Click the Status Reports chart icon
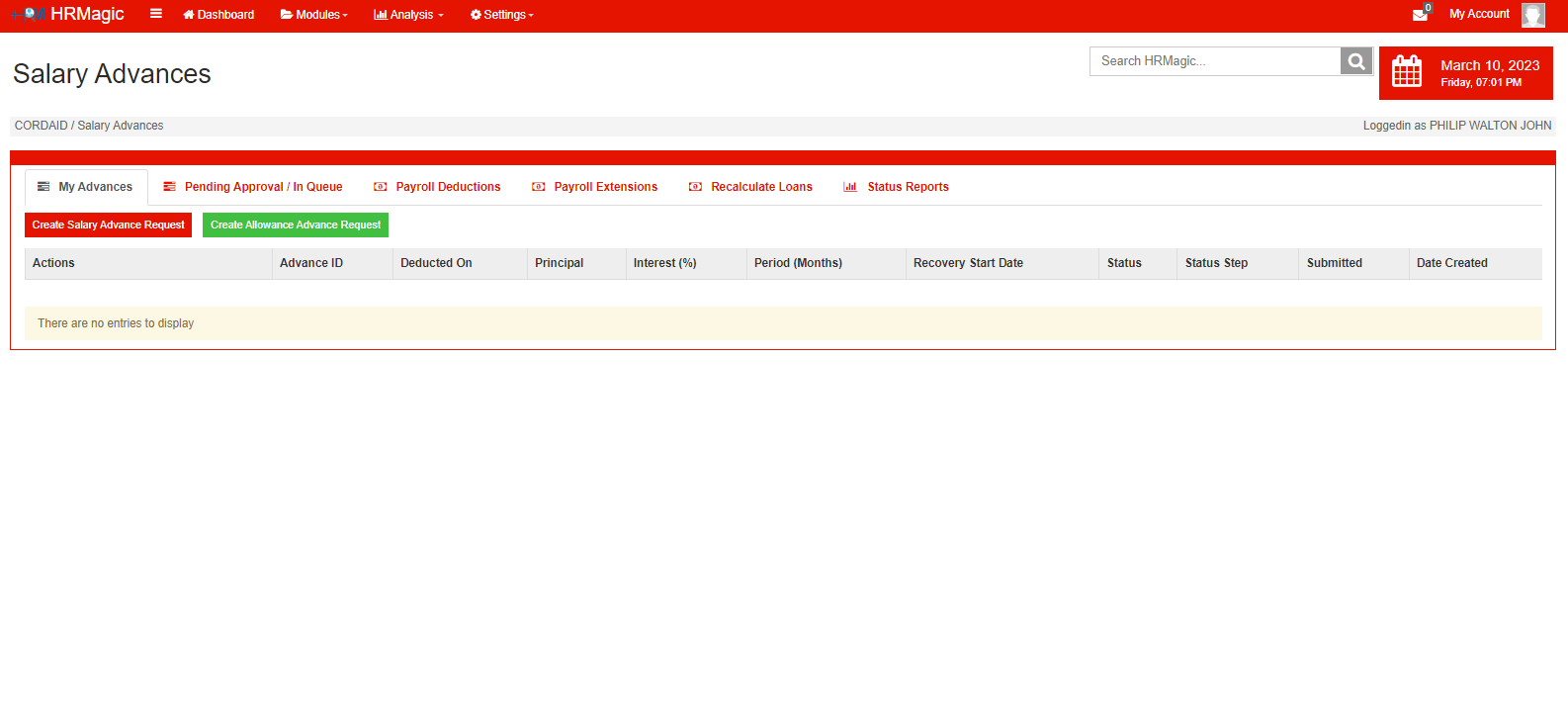This screenshot has height=720, width=1568. pyautogui.click(x=849, y=187)
